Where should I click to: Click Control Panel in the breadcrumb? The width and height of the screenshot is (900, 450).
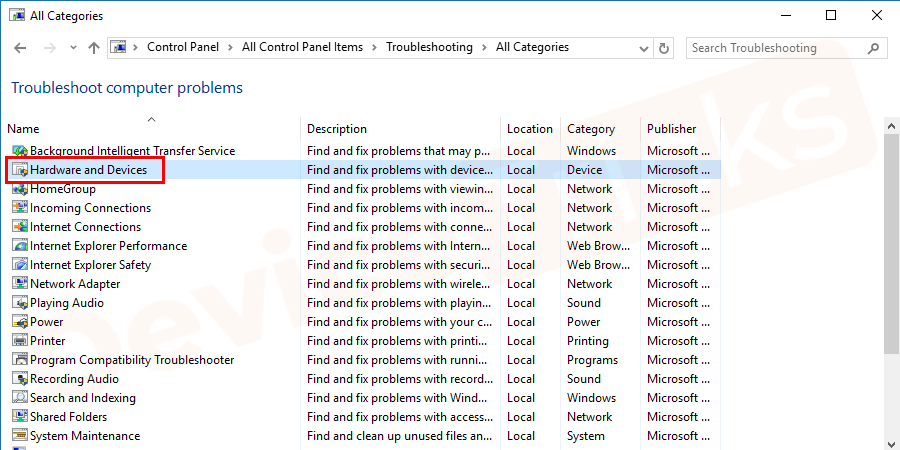click(183, 47)
